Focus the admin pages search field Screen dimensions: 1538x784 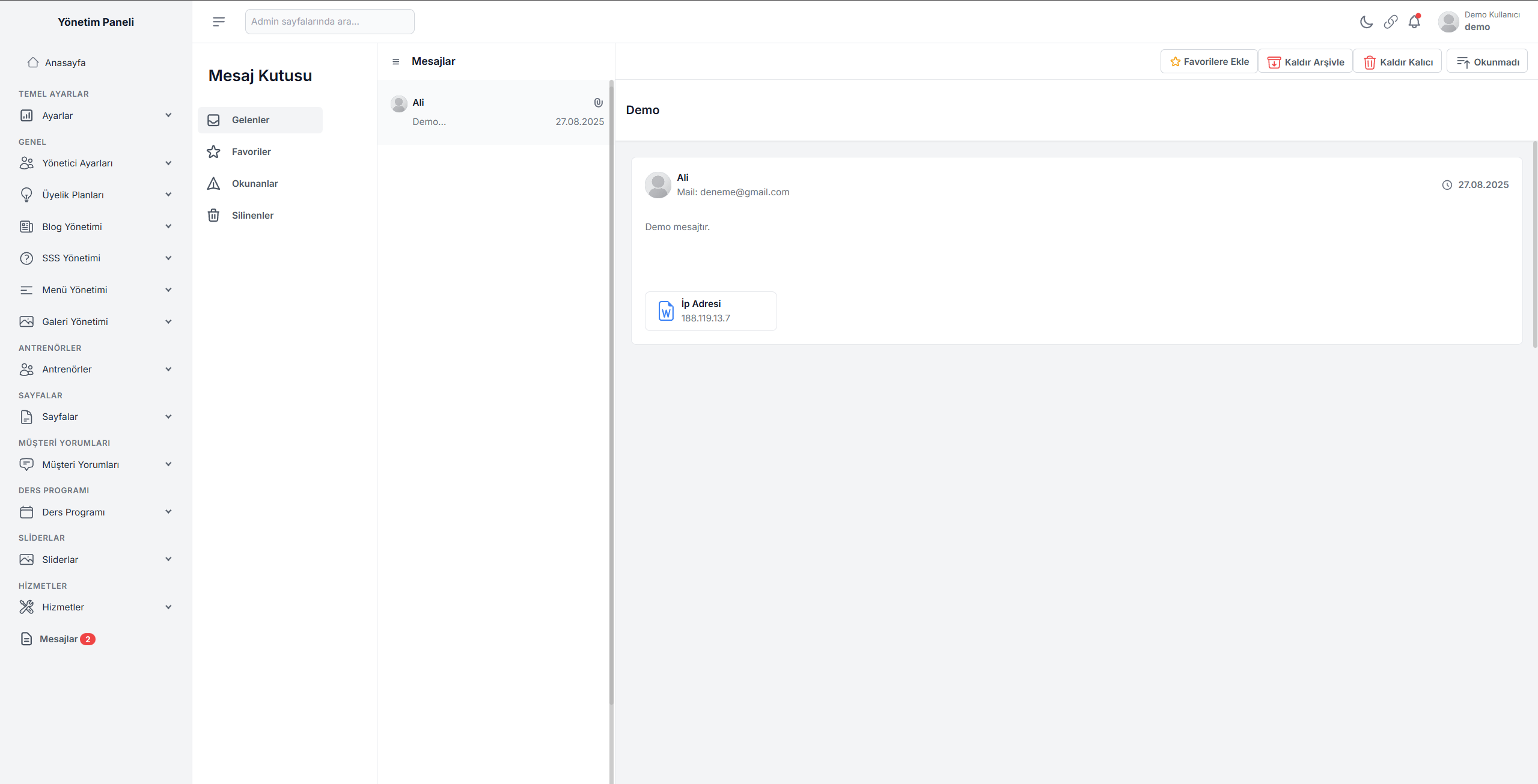[329, 22]
